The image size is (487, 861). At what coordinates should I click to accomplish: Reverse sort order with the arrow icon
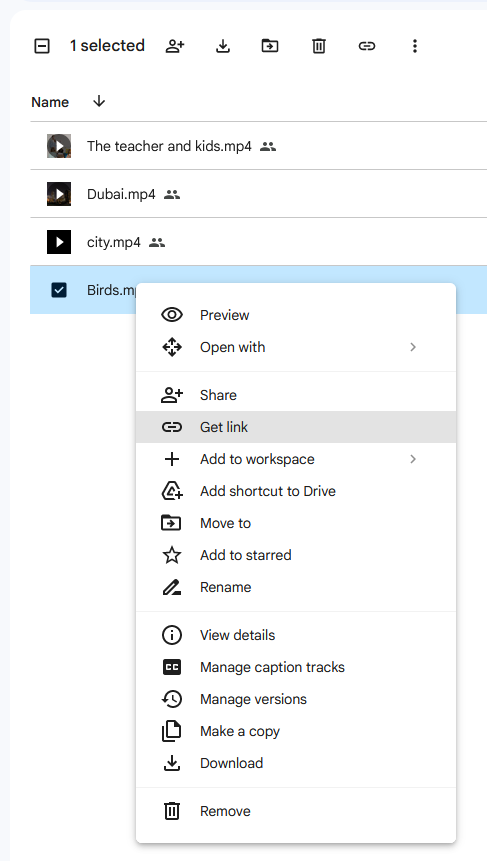tap(99, 101)
